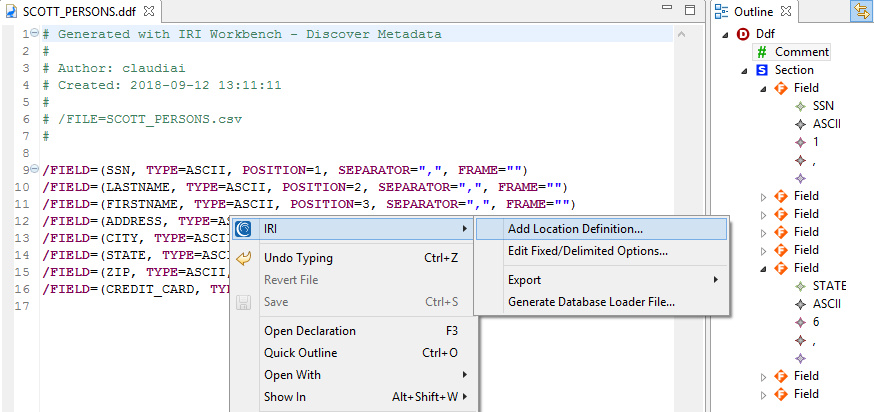Click the green Comment hash icon
This screenshot has width=874, height=412.
pyautogui.click(x=762, y=52)
